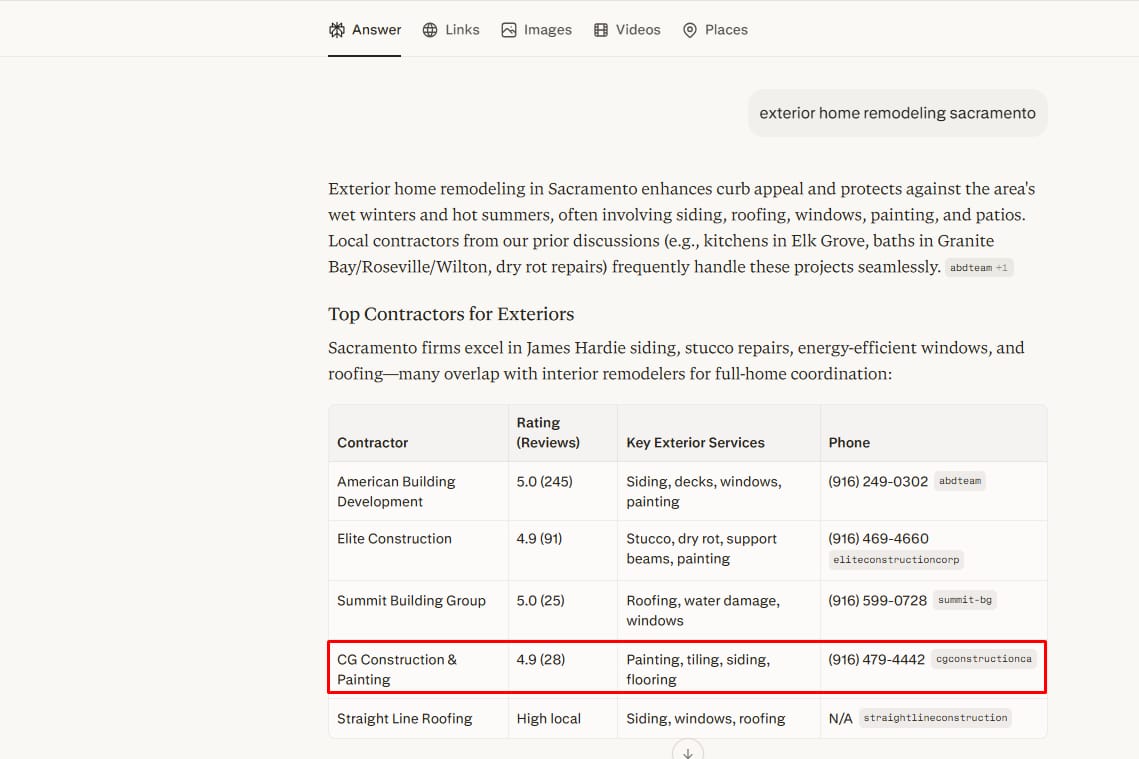Click the 'Top Contractors for Exteriors' heading
The height and width of the screenshot is (759, 1139).
click(451, 314)
